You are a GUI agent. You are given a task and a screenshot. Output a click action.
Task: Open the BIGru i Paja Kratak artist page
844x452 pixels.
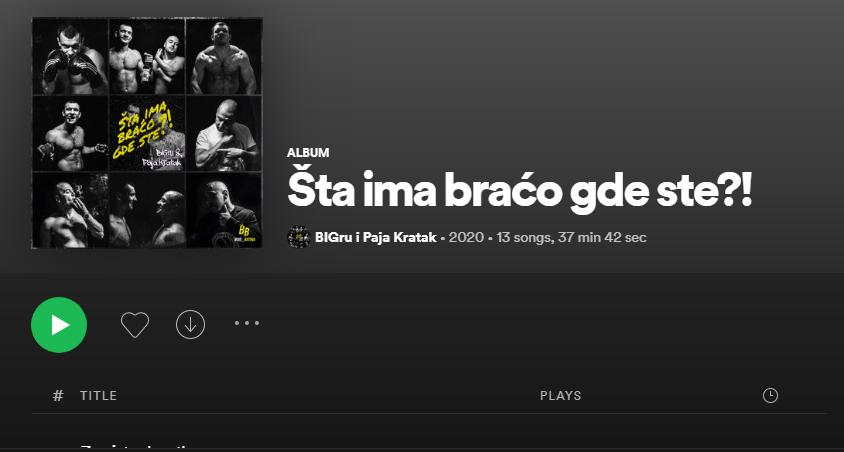(375, 237)
